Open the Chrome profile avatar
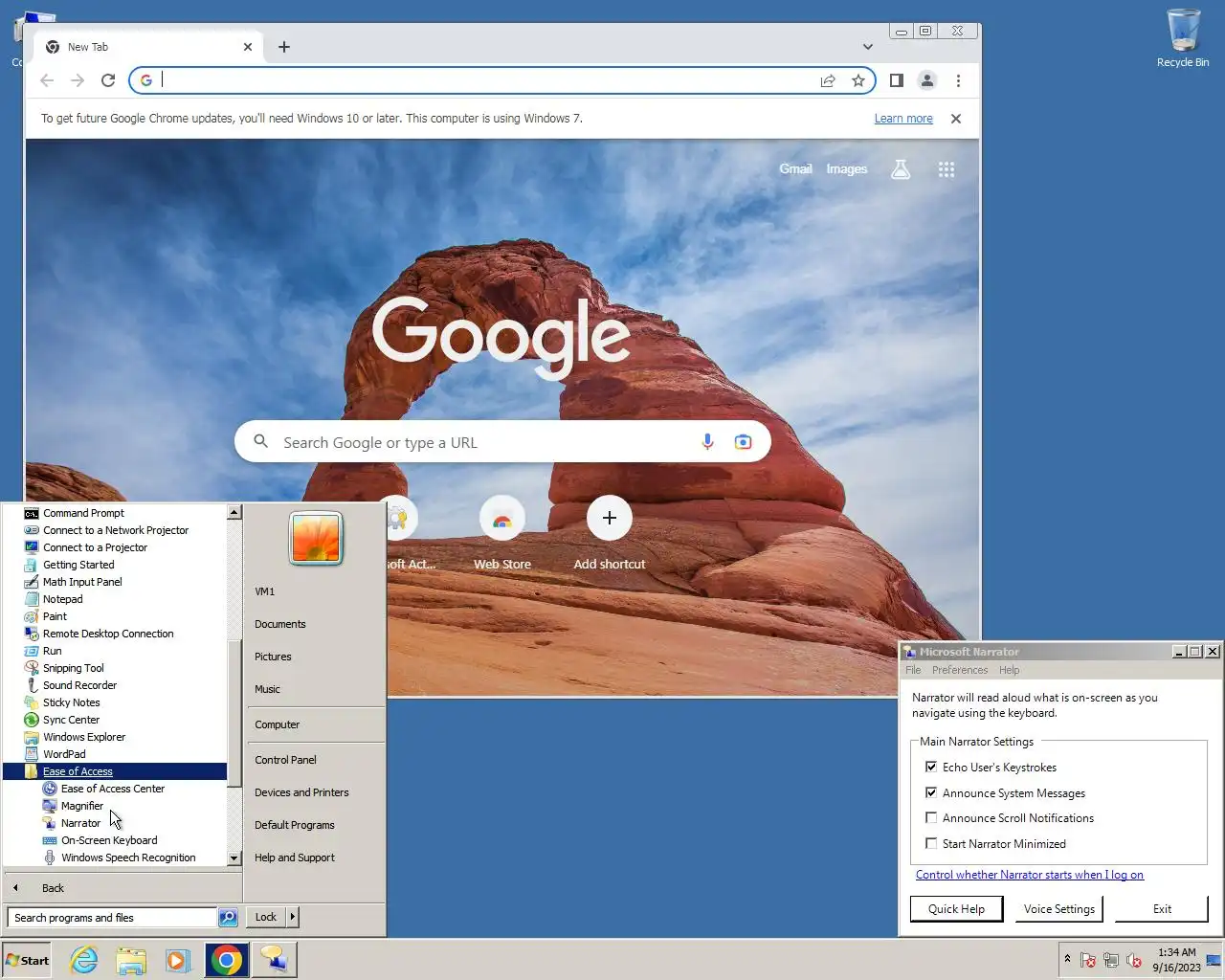 pos(927,80)
